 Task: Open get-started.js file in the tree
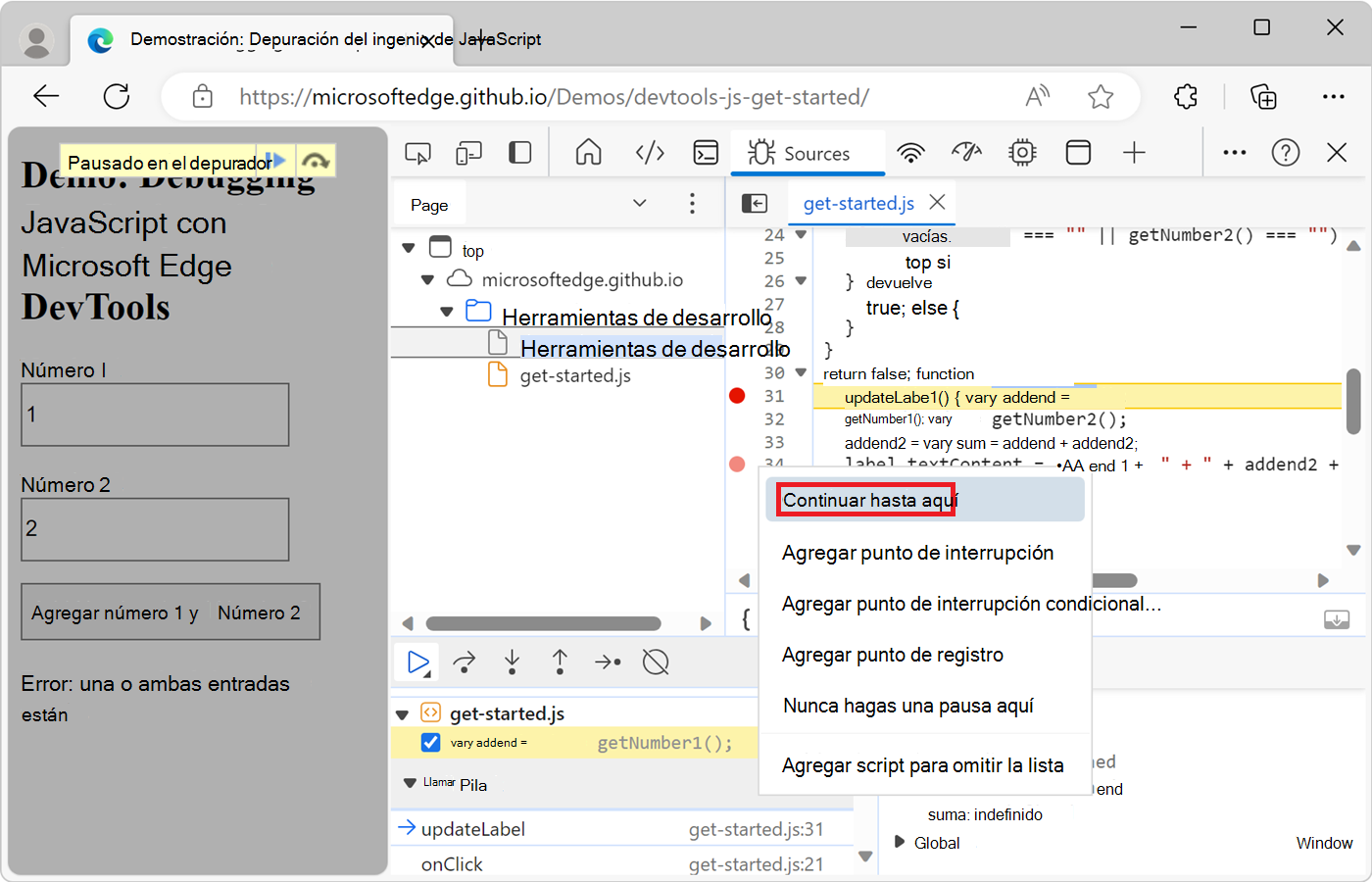click(x=574, y=376)
